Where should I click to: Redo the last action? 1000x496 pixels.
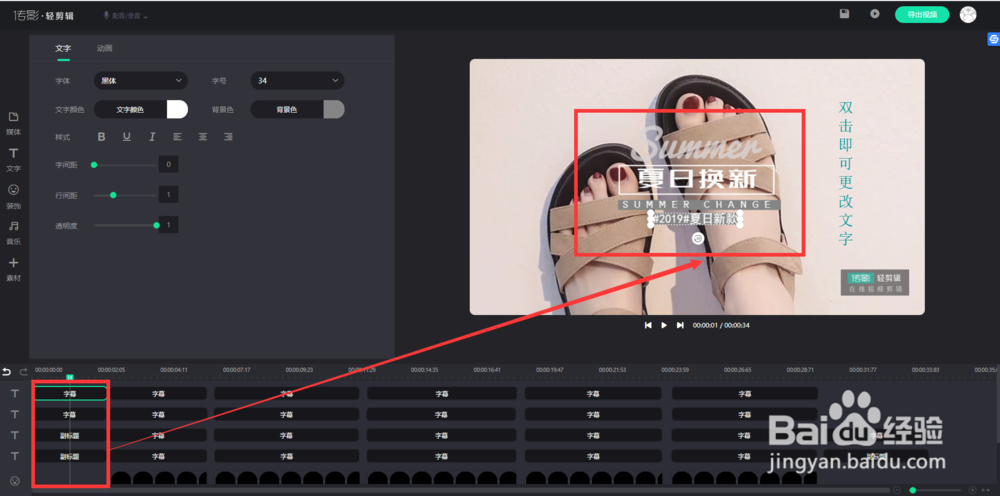point(24,372)
